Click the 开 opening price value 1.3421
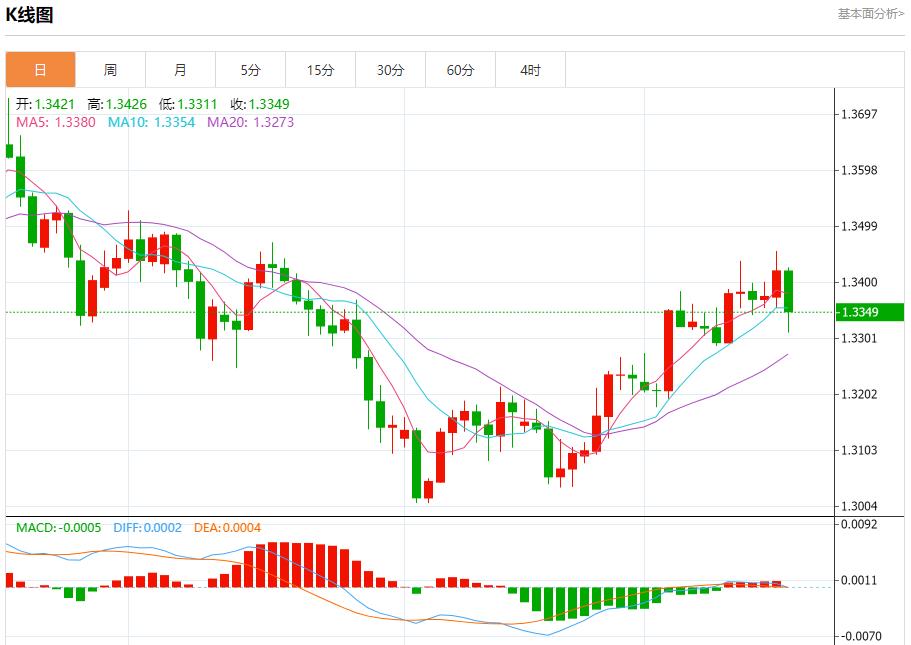 55,104
